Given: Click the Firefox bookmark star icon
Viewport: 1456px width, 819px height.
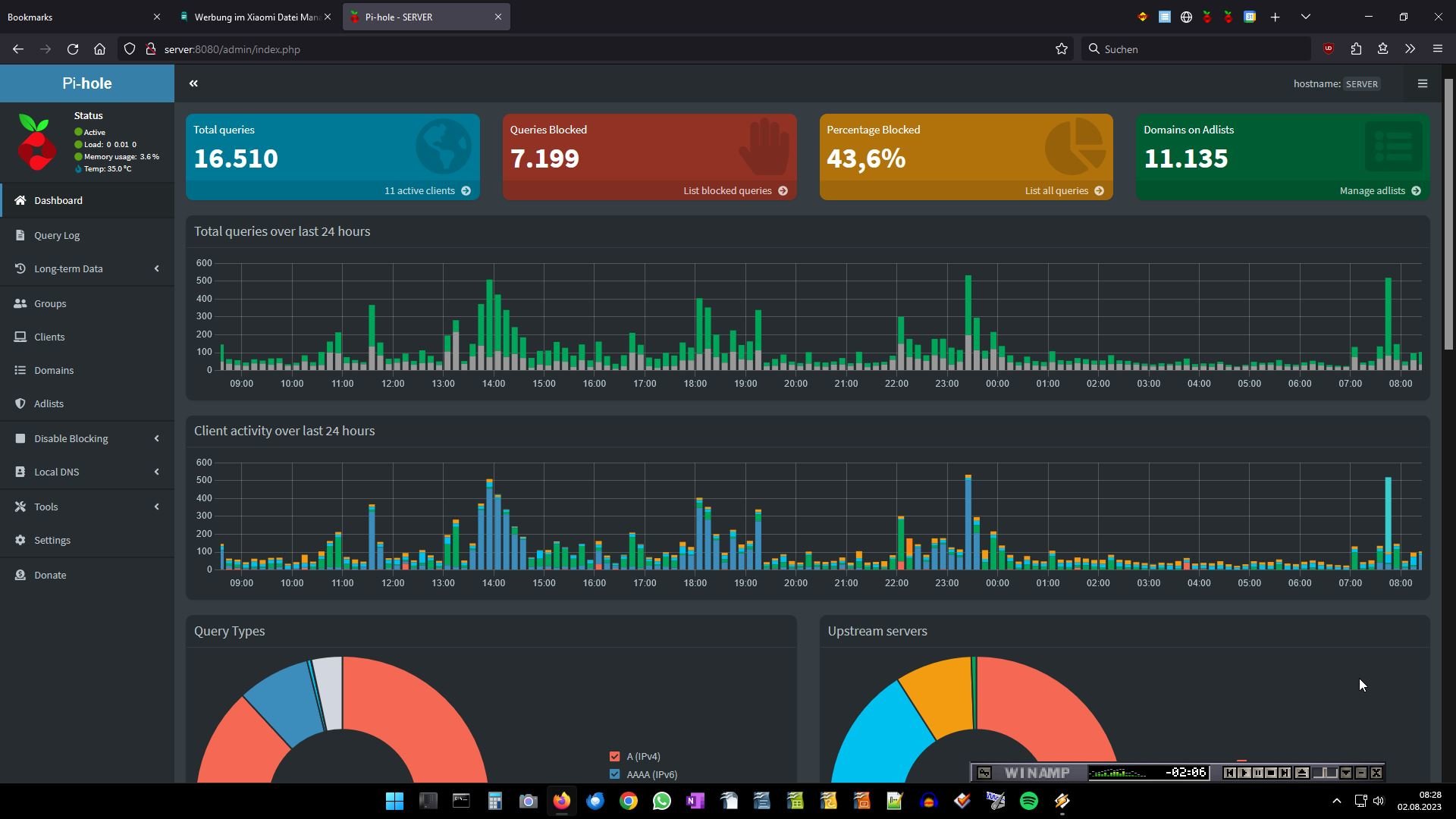Looking at the screenshot, I should [x=1061, y=49].
